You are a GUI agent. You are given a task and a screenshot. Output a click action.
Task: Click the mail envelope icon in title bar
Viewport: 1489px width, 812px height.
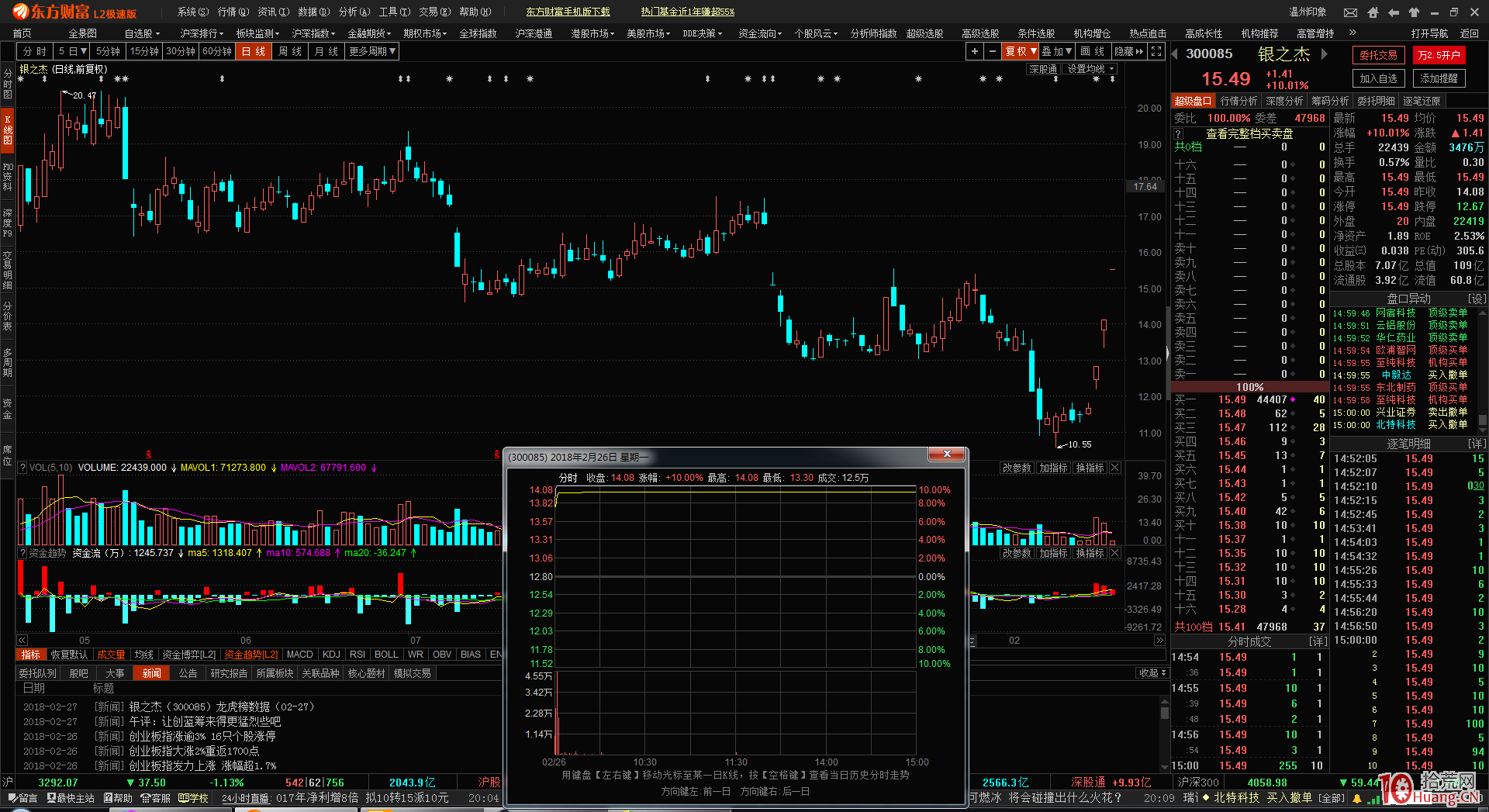coord(1350,12)
